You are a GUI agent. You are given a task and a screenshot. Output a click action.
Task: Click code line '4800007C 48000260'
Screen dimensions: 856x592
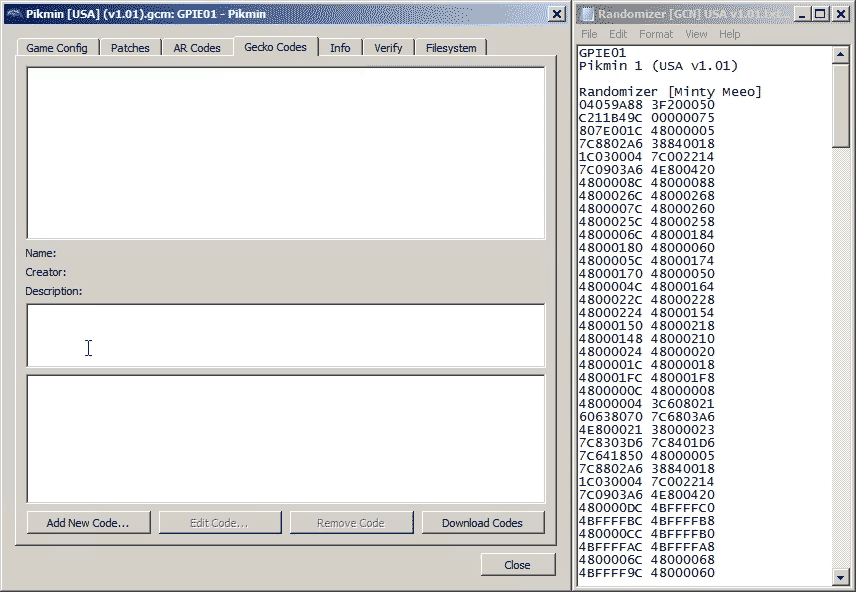(646, 209)
